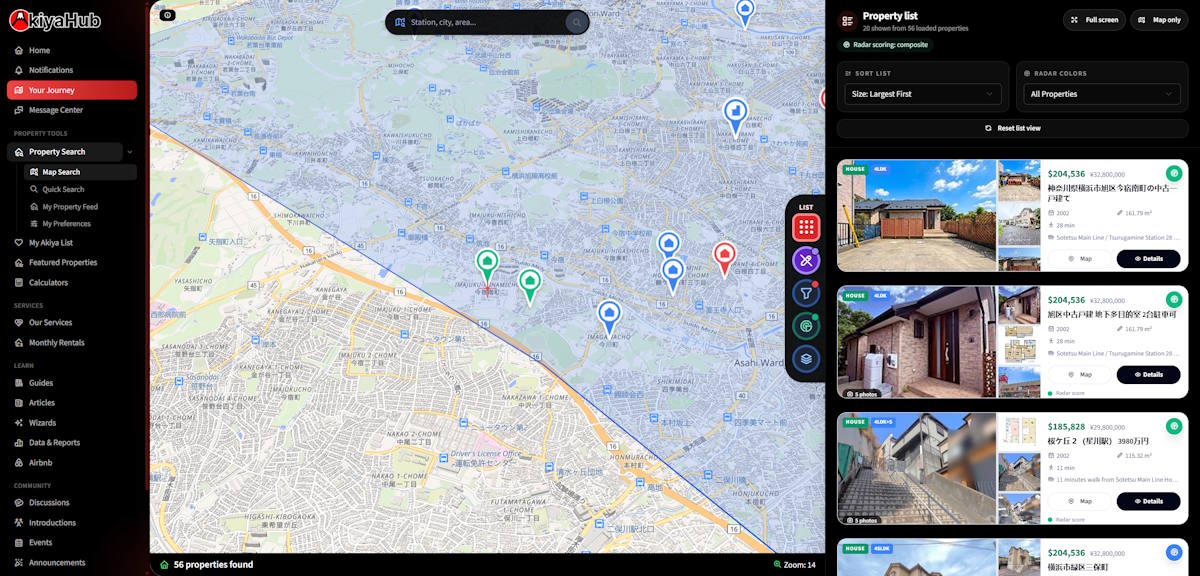Click the red house map pin
This screenshot has width=1200, height=576.
pyautogui.click(x=724, y=259)
